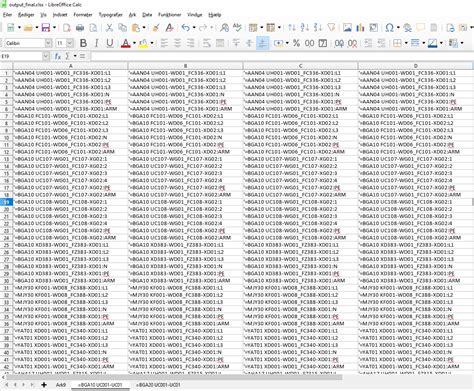Open the font name dropdown
The image size is (474, 391).
coord(48,43)
